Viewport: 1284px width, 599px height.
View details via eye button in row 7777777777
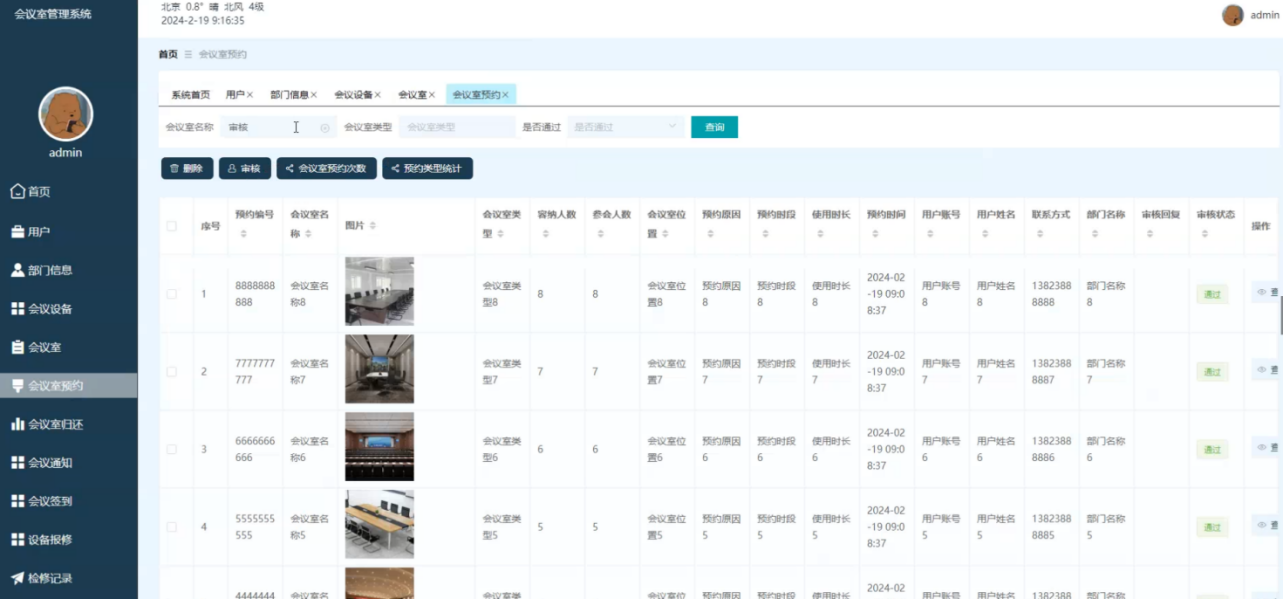1267,370
